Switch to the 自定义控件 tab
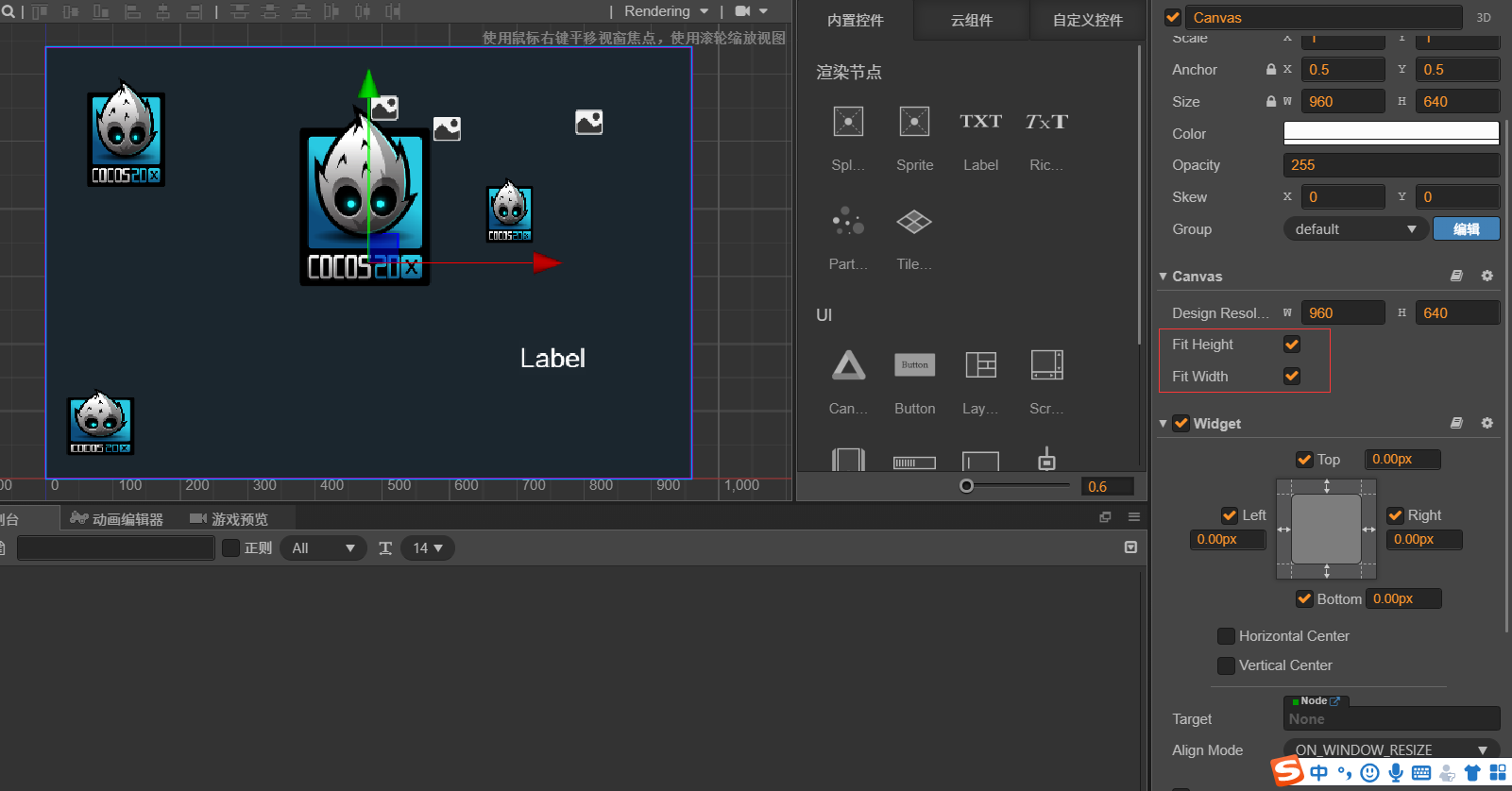 click(x=1087, y=20)
